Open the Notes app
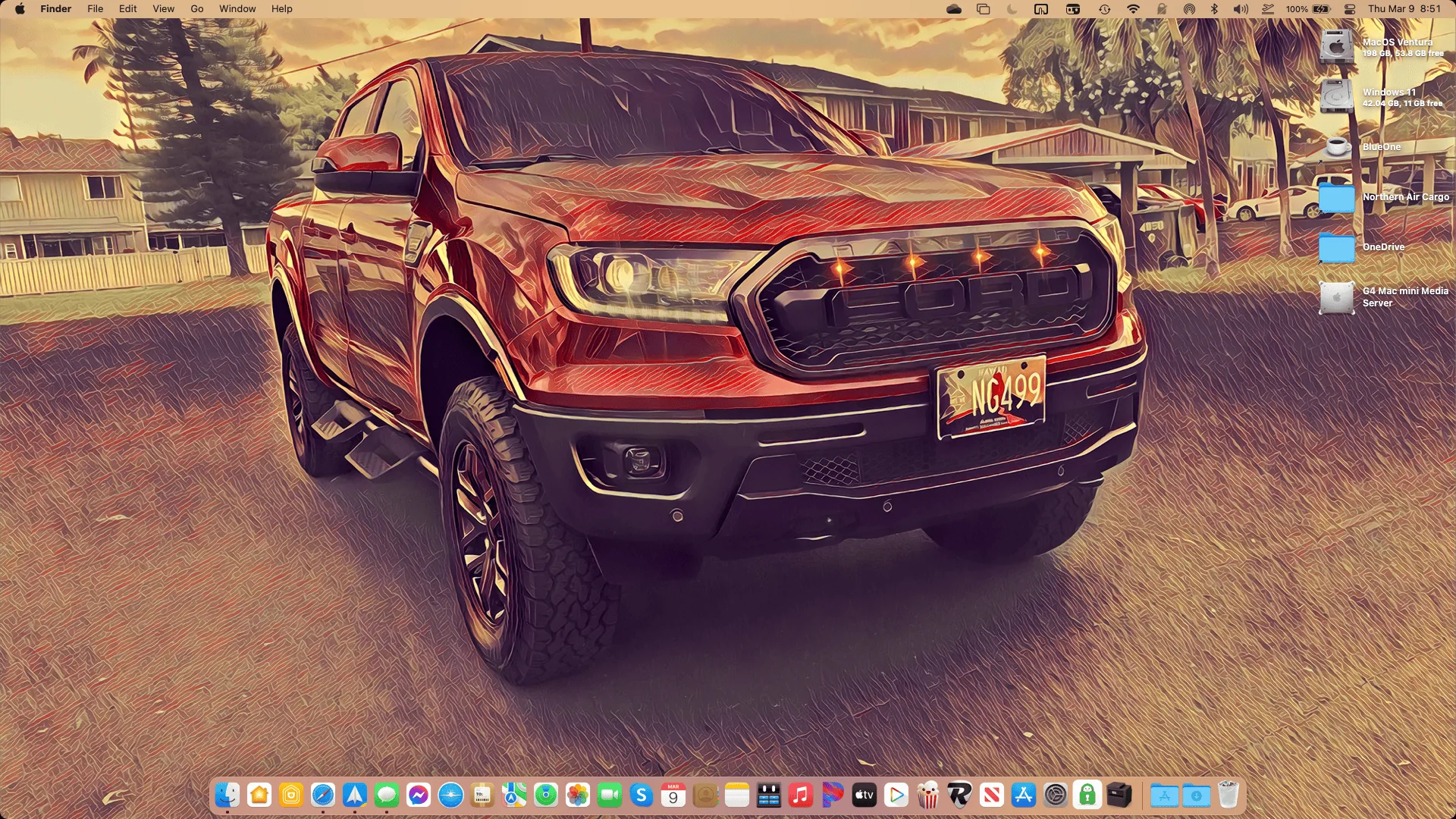The width and height of the screenshot is (1456, 819). [x=737, y=795]
